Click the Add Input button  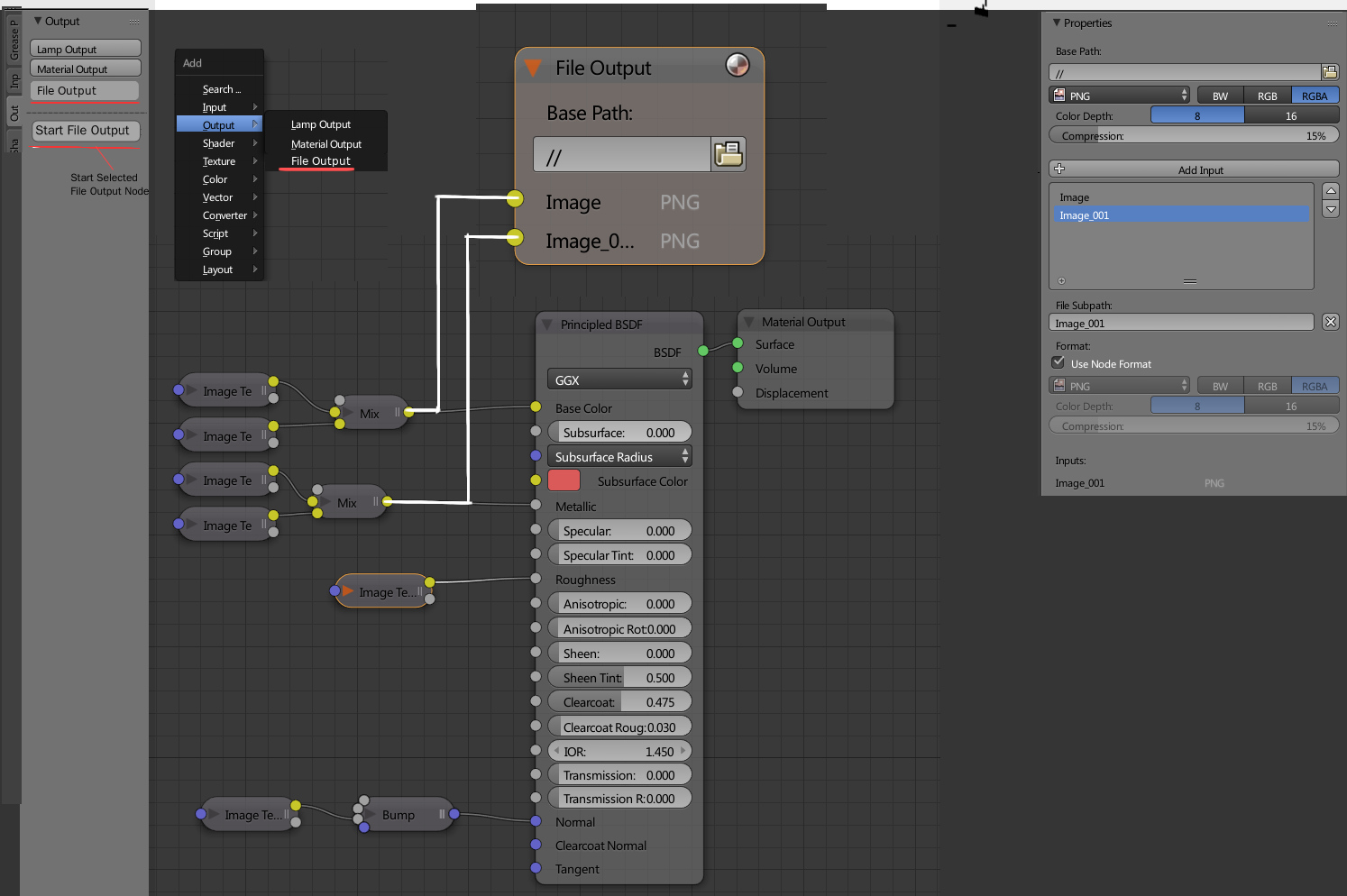pyautogui.click(x=1194, y=169)
